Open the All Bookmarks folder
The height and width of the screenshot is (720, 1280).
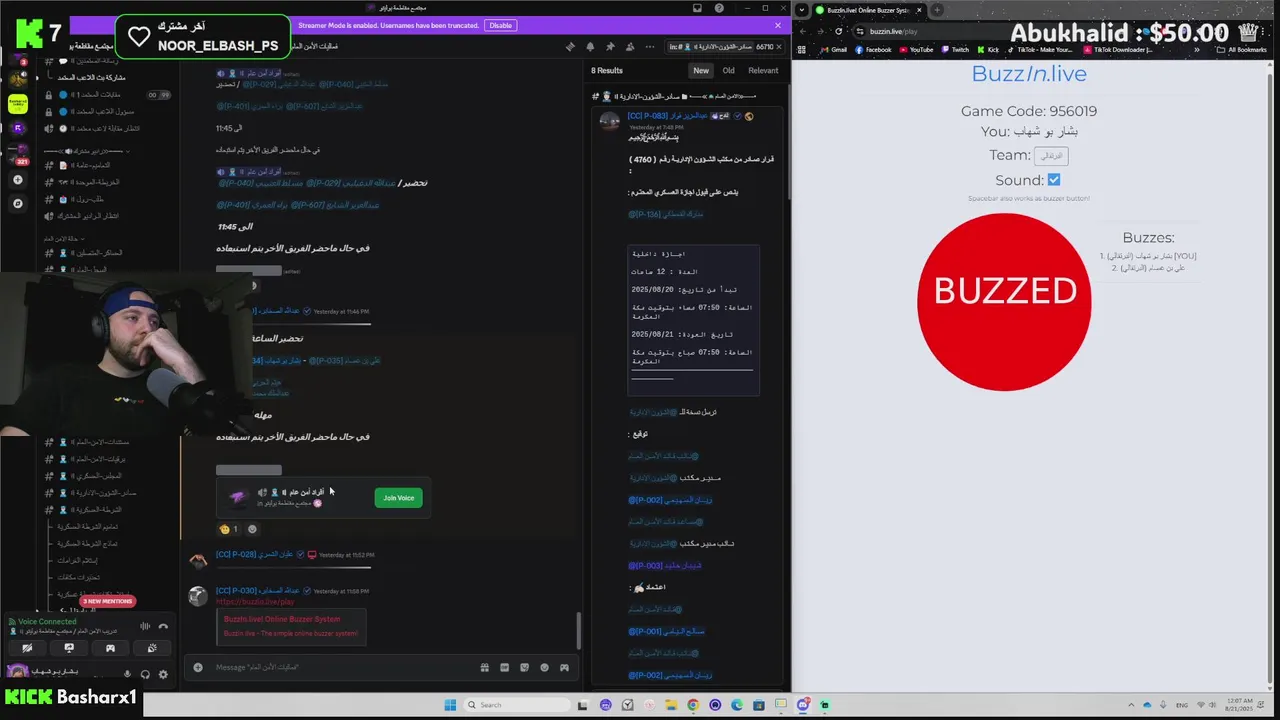point(1240,50)
